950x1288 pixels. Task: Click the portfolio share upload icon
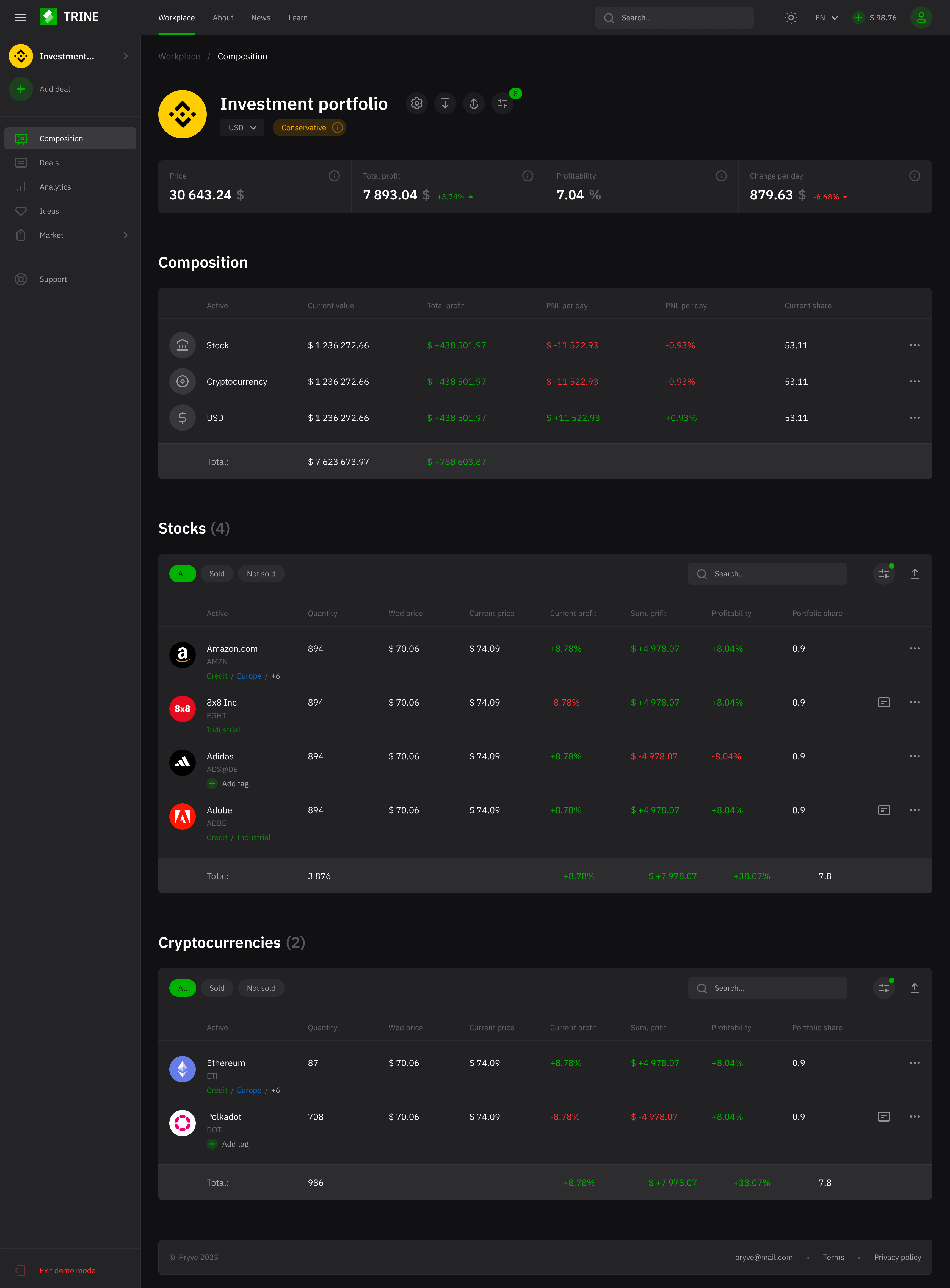pyautogui.click(x=474, y=104)
